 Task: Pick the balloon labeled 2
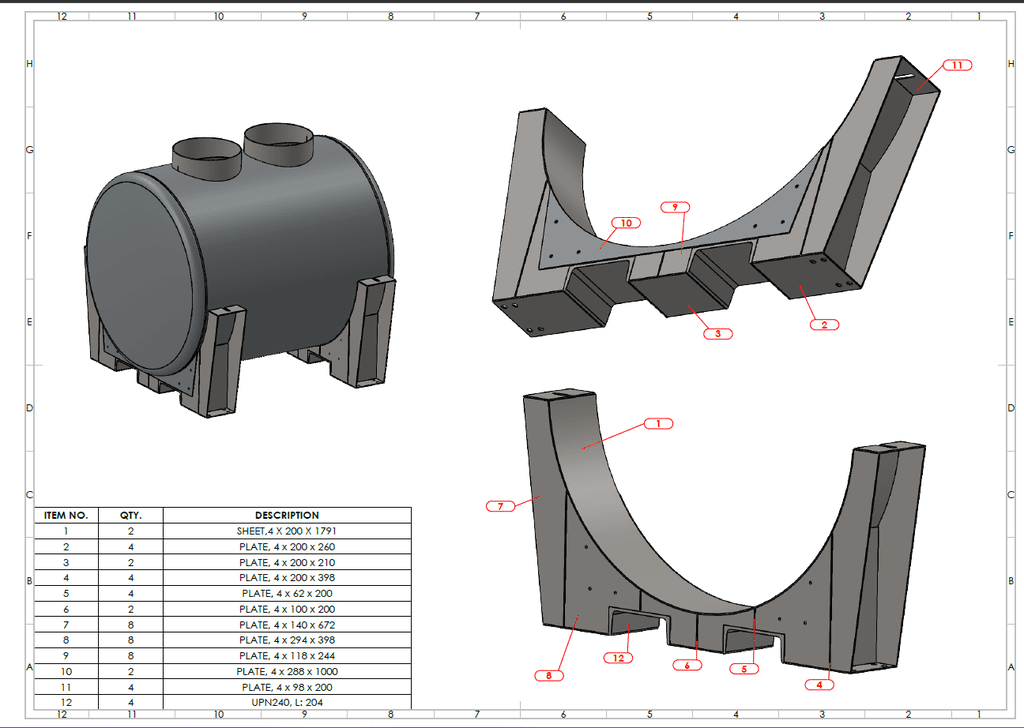[823, 324]
